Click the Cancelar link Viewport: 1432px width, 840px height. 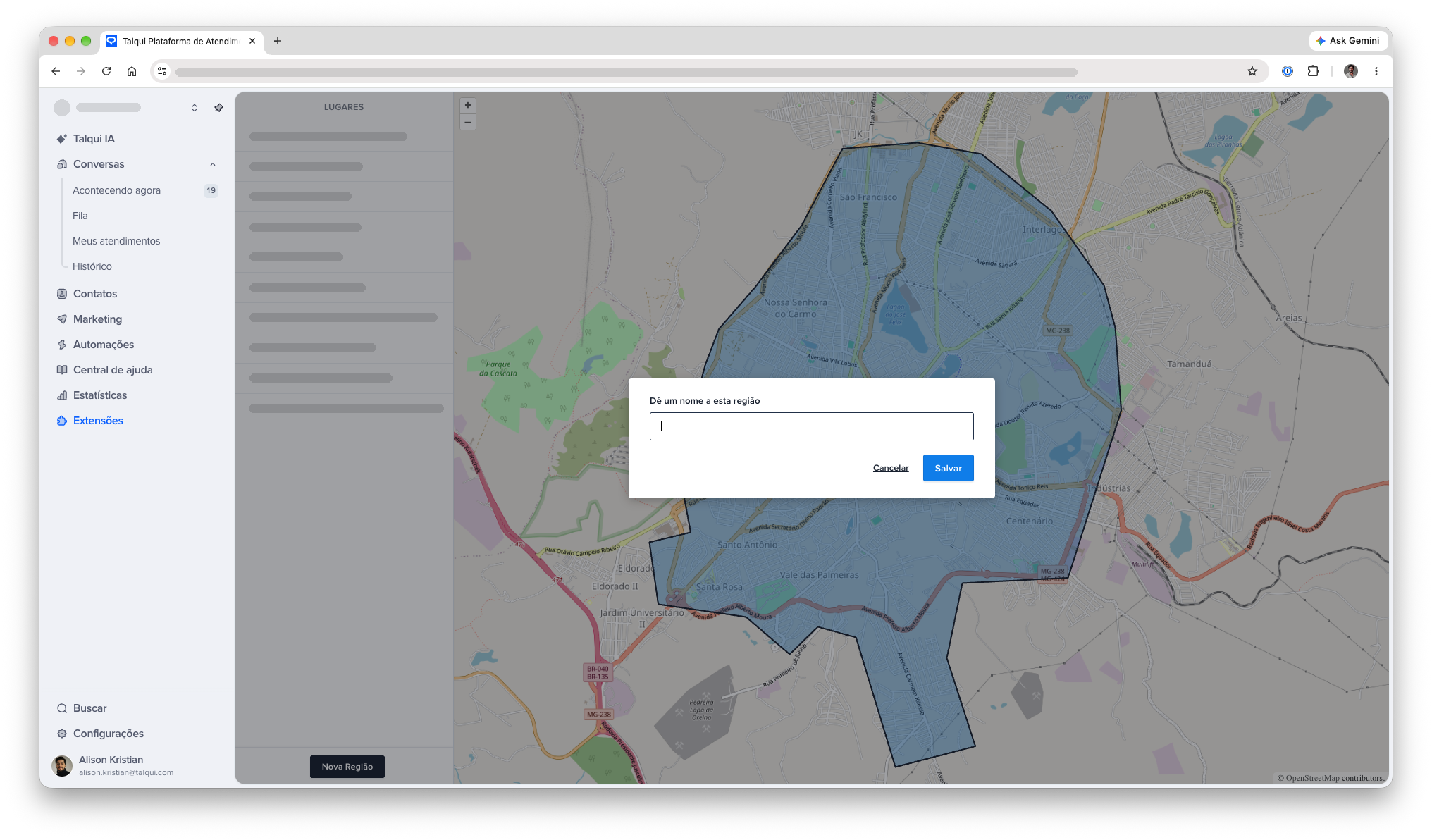pos(891,468)
